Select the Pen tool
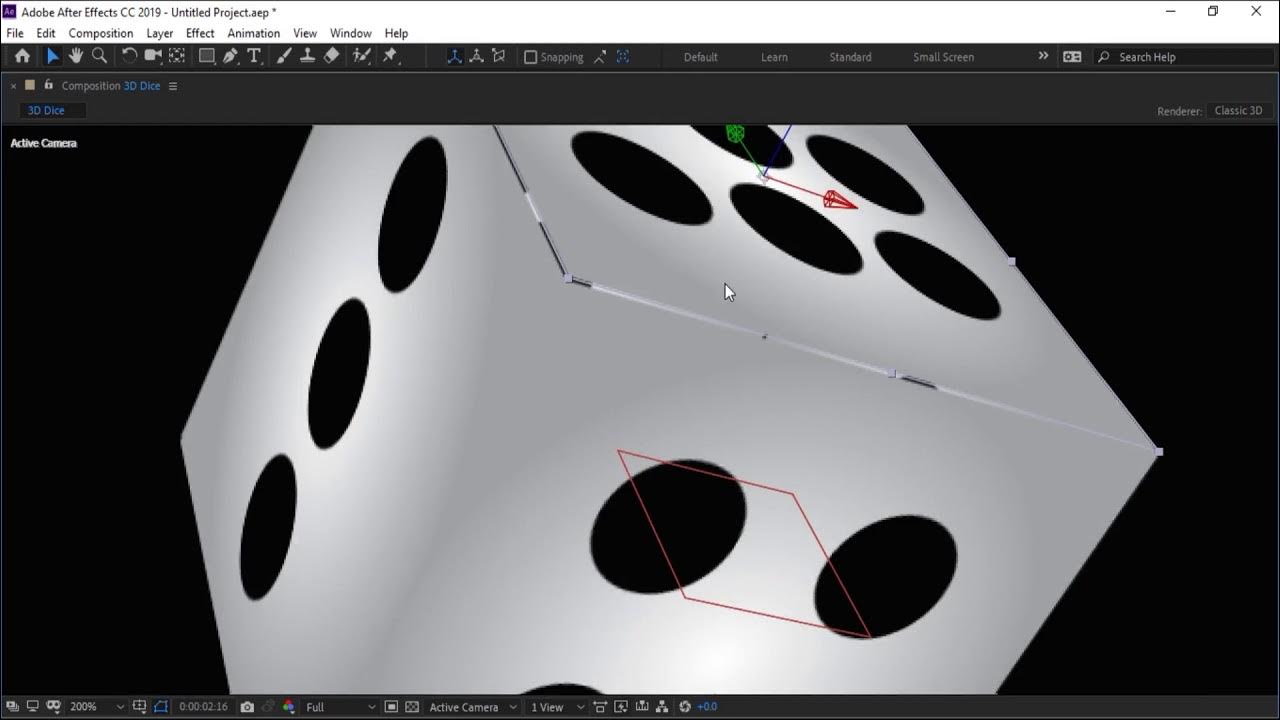This screenshot has width=1280, height=720. point(231,57)
